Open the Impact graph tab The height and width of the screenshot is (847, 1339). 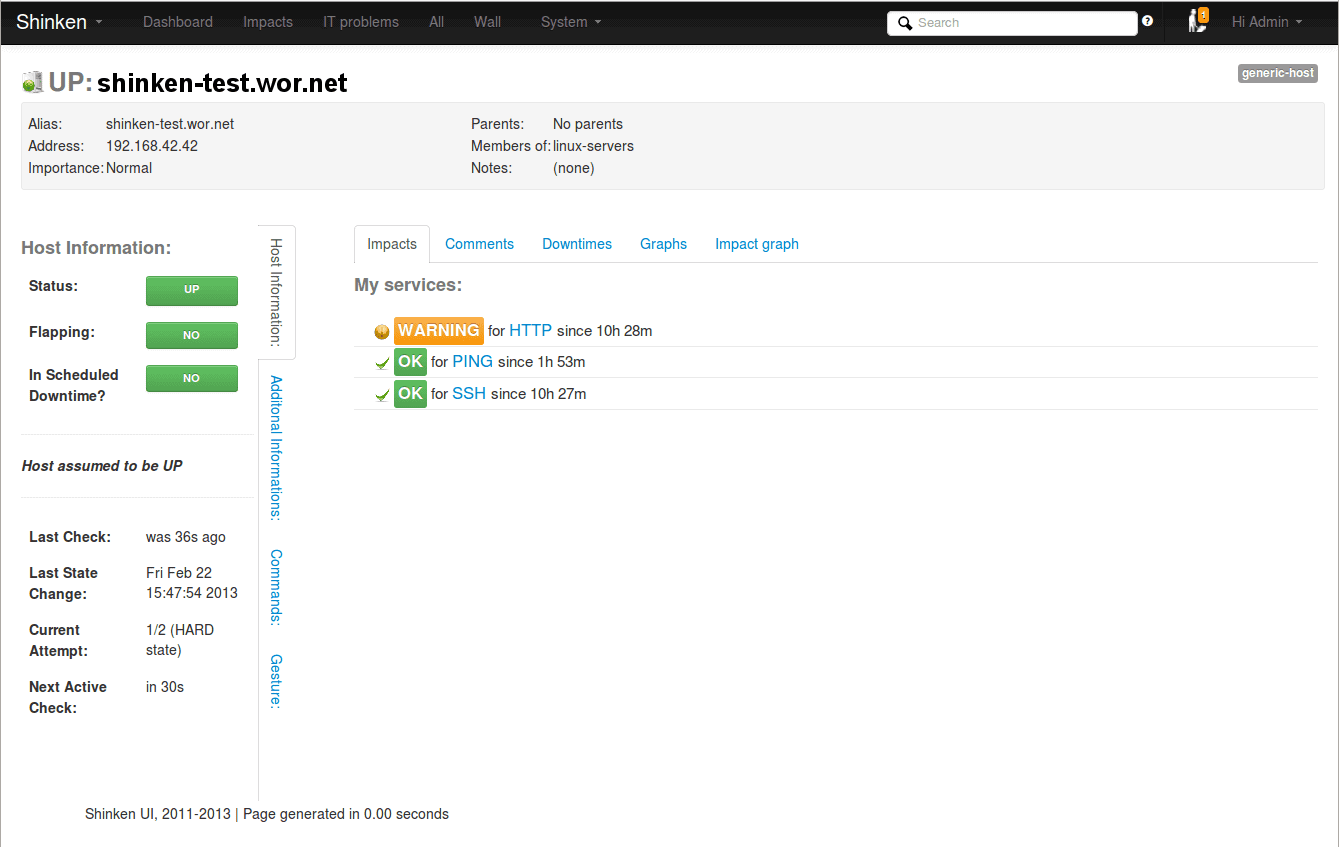point(757,244)
